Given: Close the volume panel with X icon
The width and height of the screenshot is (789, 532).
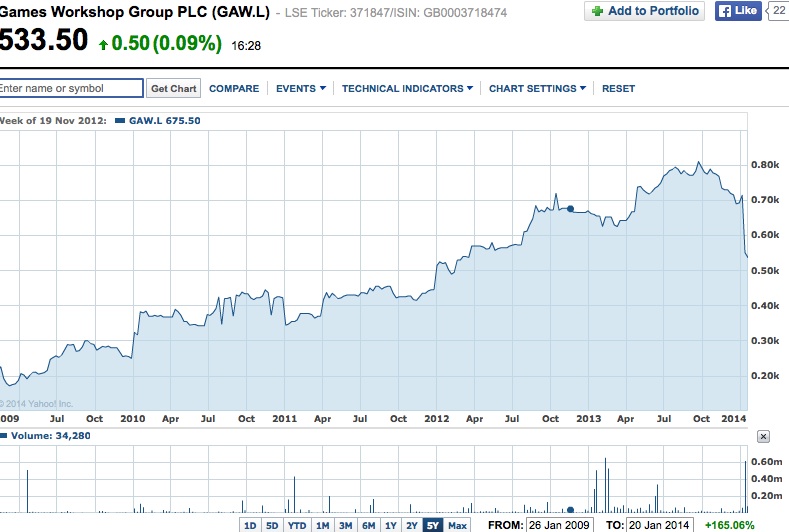Looking at the screenshot, I should tap(763, 437).
